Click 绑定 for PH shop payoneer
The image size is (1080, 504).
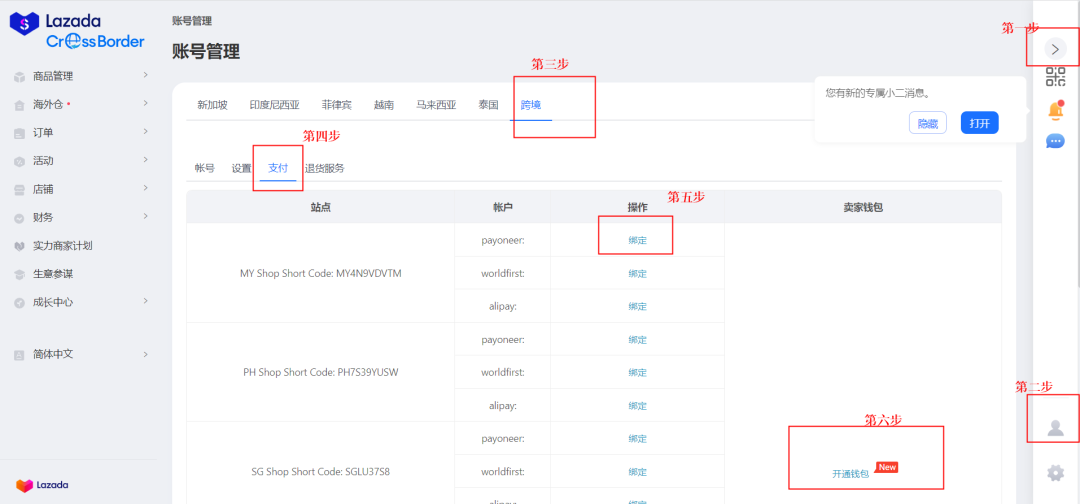[638, 339]
